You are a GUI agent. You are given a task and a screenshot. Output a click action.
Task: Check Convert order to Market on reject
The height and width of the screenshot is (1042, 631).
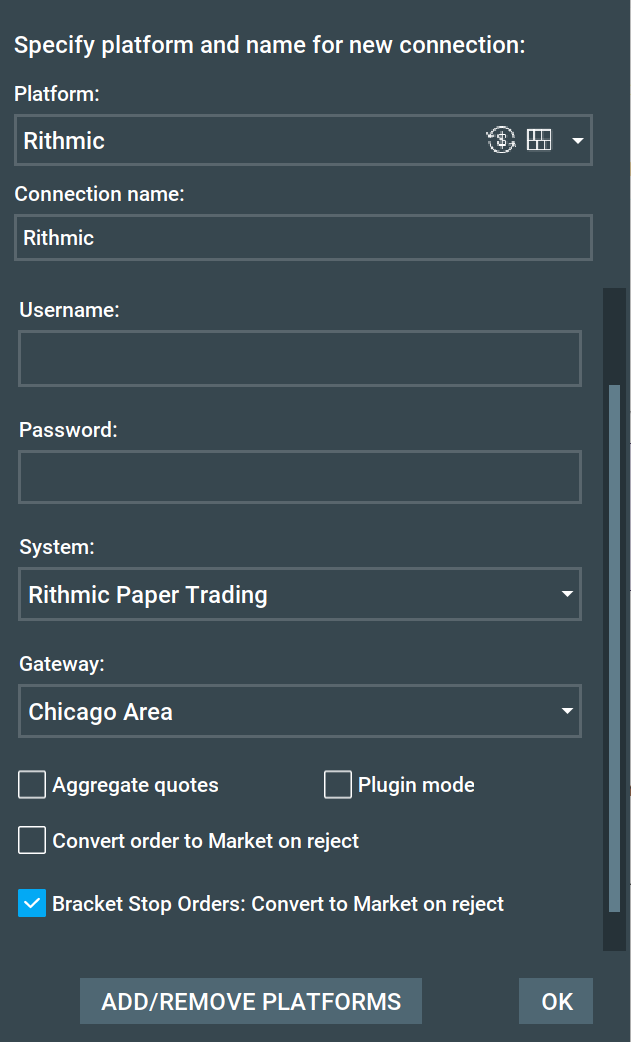click(32, 841)
